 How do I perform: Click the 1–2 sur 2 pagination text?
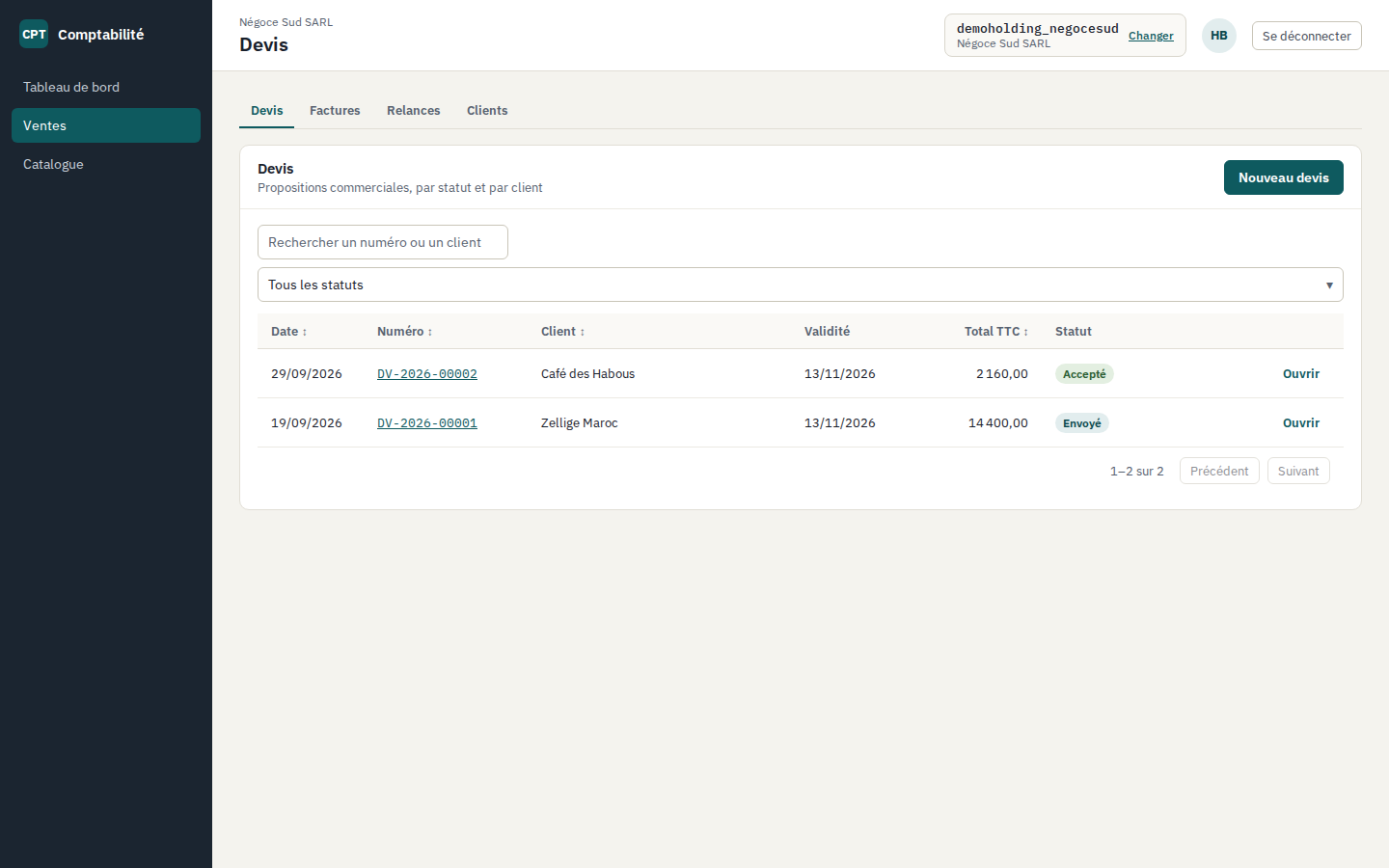[x=1137, y=472]
